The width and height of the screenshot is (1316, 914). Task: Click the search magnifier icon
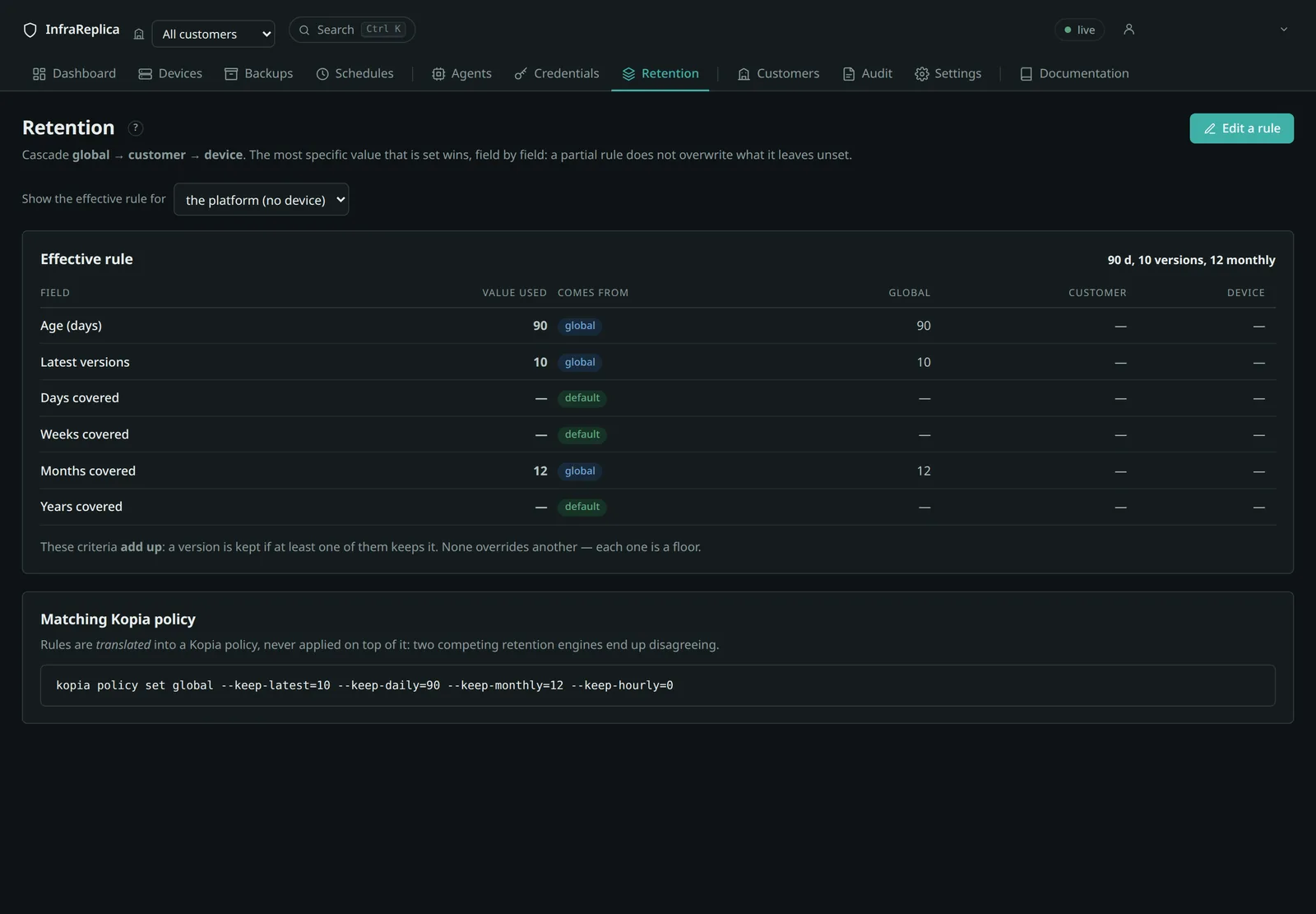tap(304, 30)
